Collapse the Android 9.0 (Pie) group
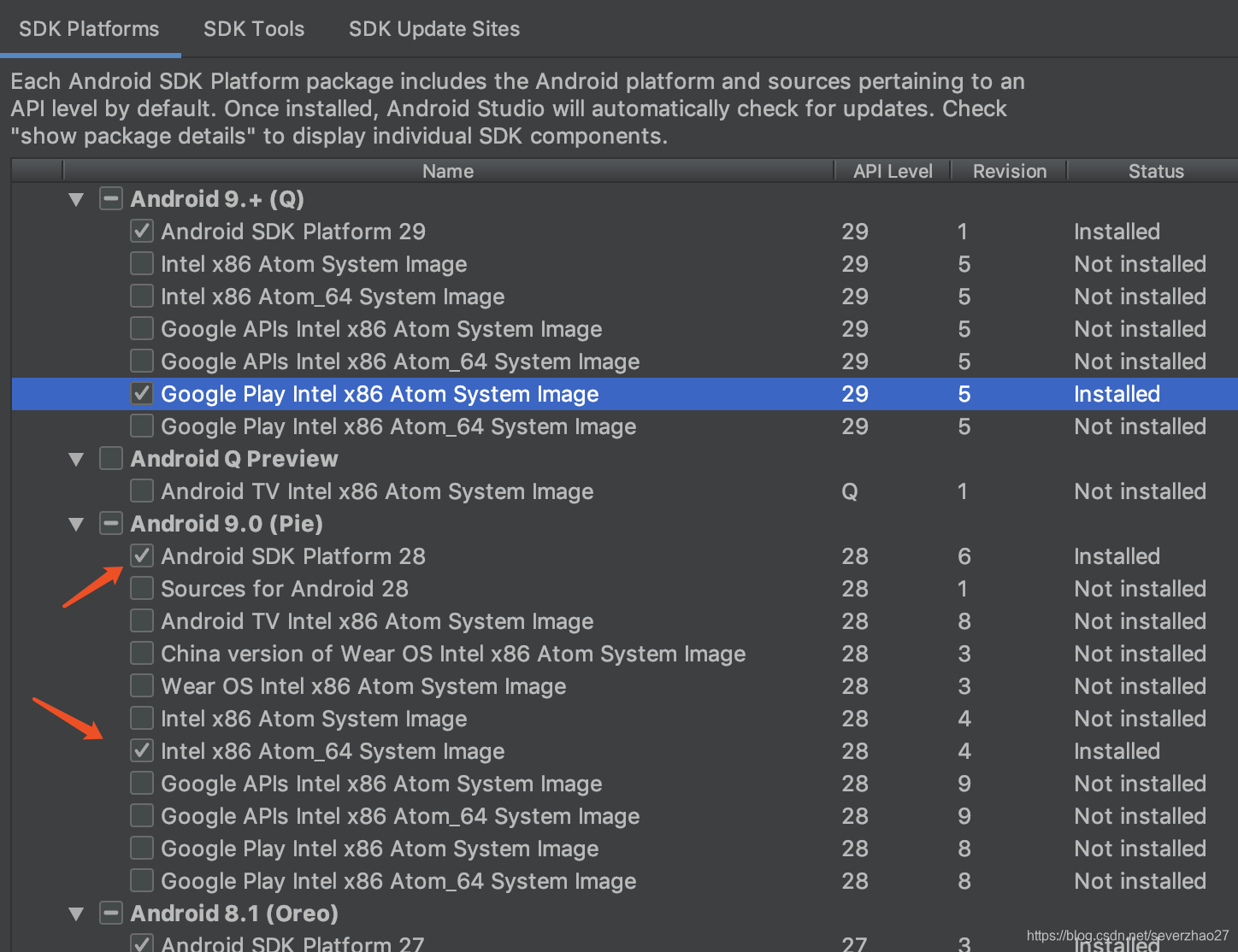This screenshot has height=952, width=1238. pyautogui.click(x=76, y=524)
